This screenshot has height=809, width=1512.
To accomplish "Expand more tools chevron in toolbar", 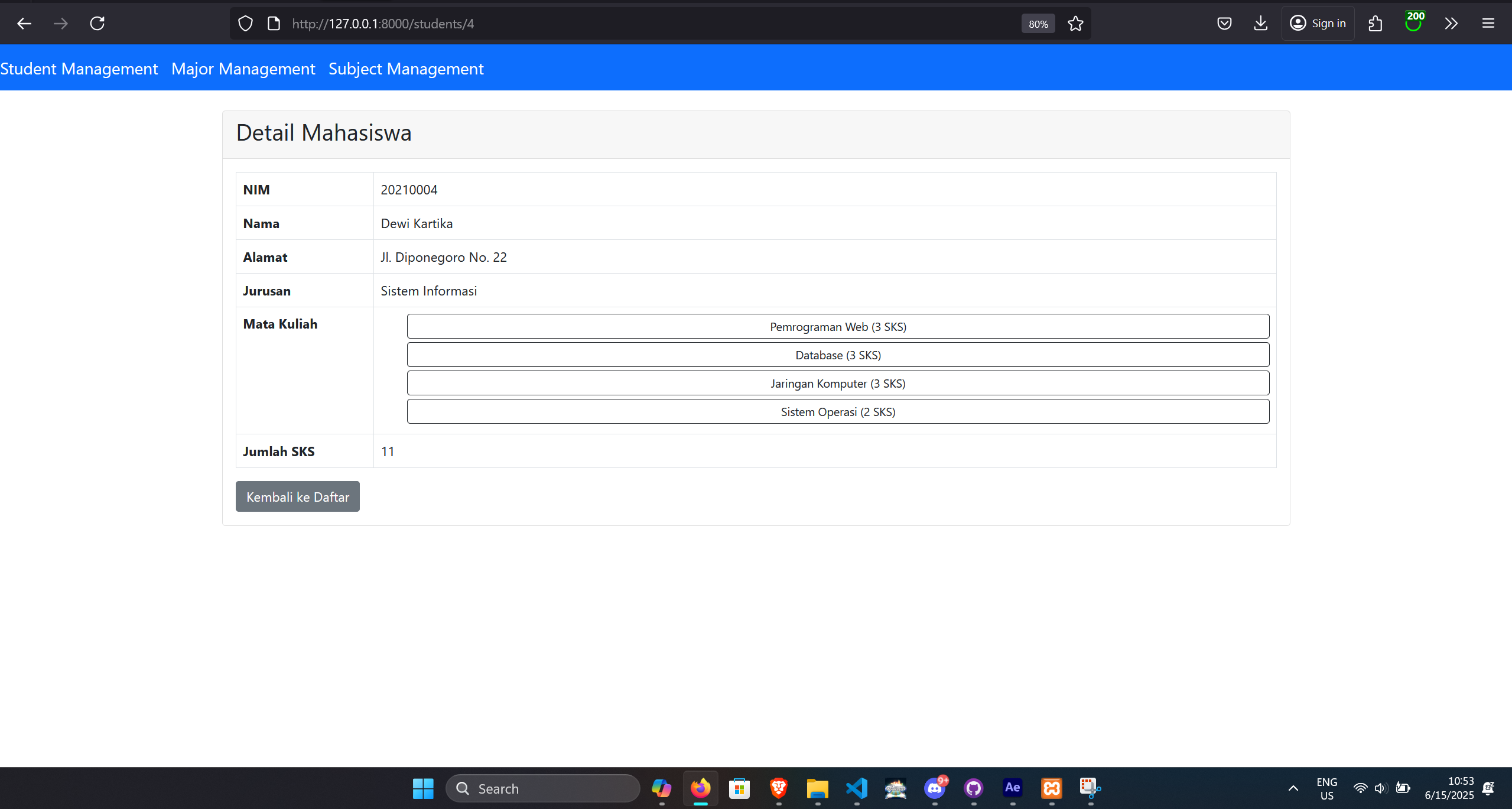I will [x=1451, y=24].
